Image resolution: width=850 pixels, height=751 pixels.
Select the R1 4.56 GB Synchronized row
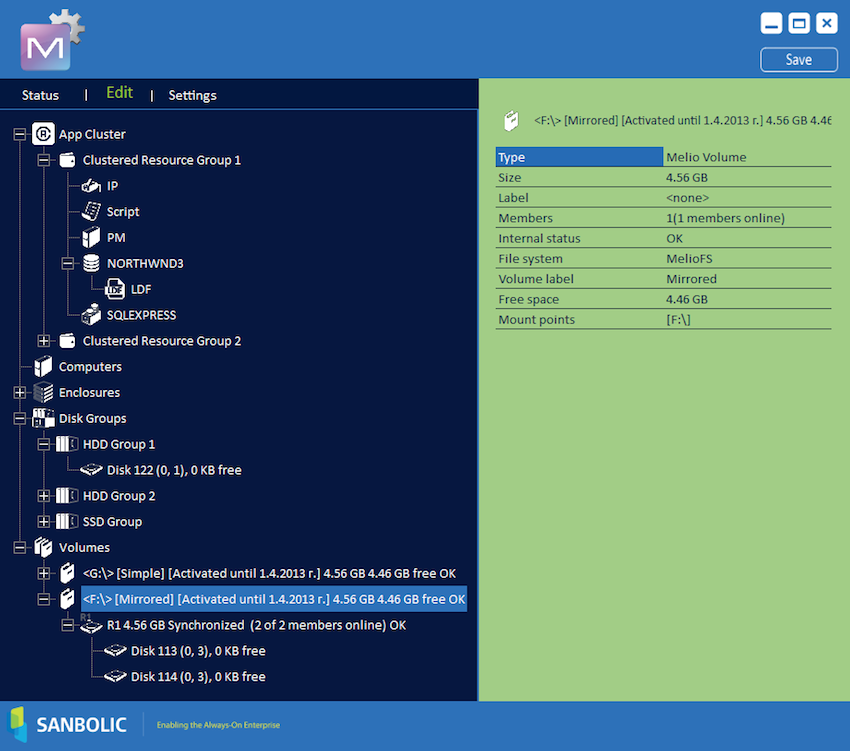coord(256,625)
